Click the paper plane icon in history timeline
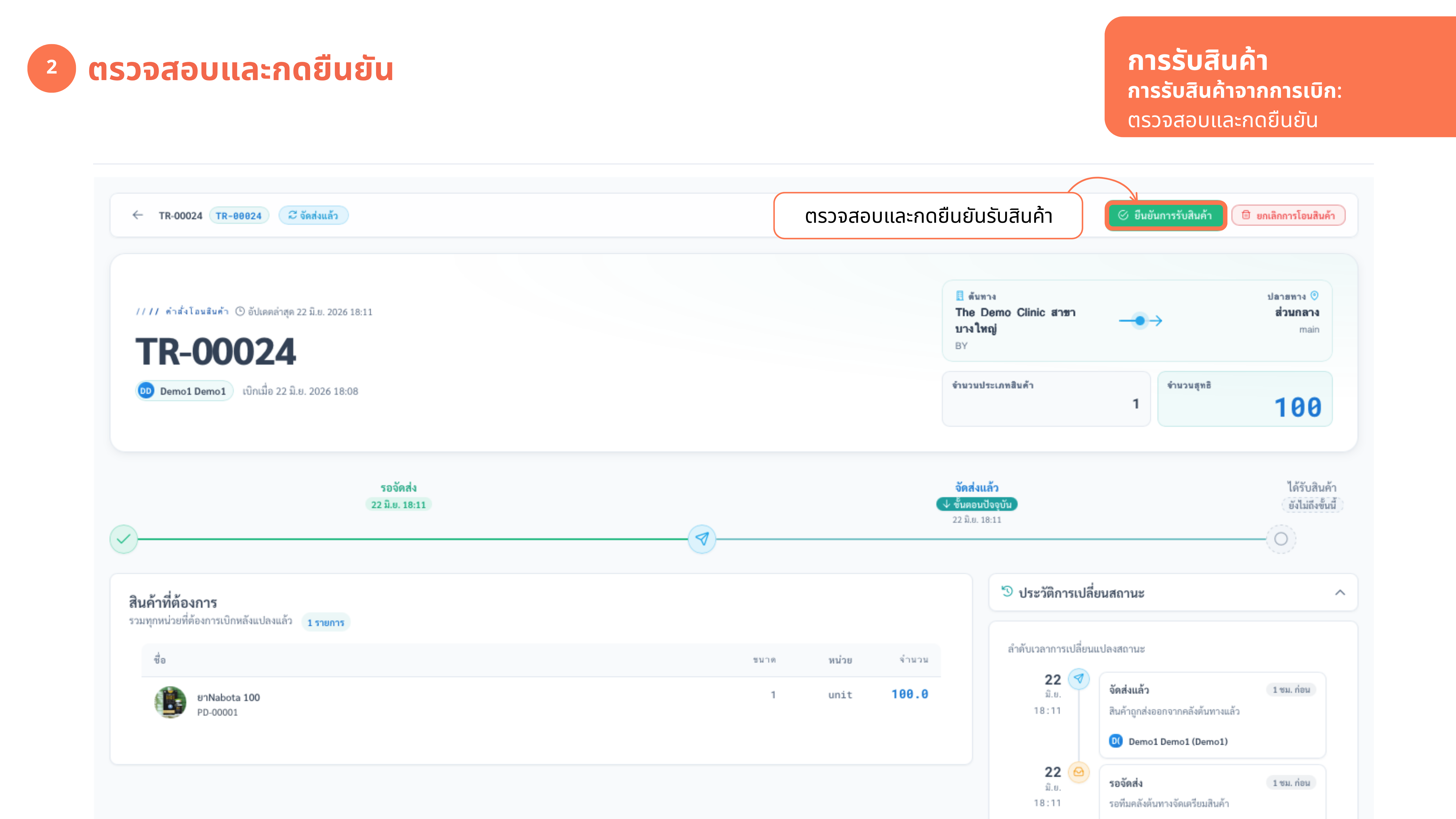 [1079, 679]
